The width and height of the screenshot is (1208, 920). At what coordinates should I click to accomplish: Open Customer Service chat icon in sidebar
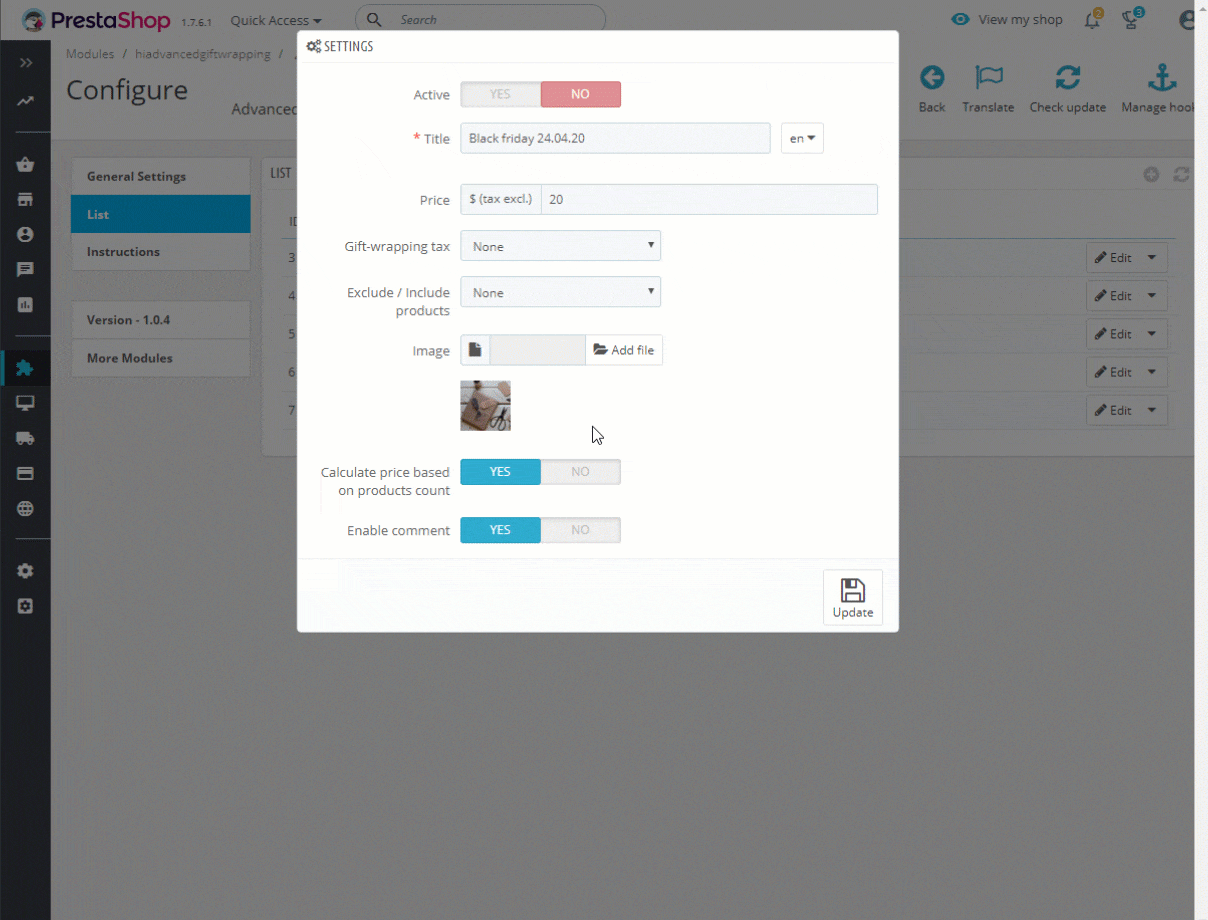(x=25, y=269)
